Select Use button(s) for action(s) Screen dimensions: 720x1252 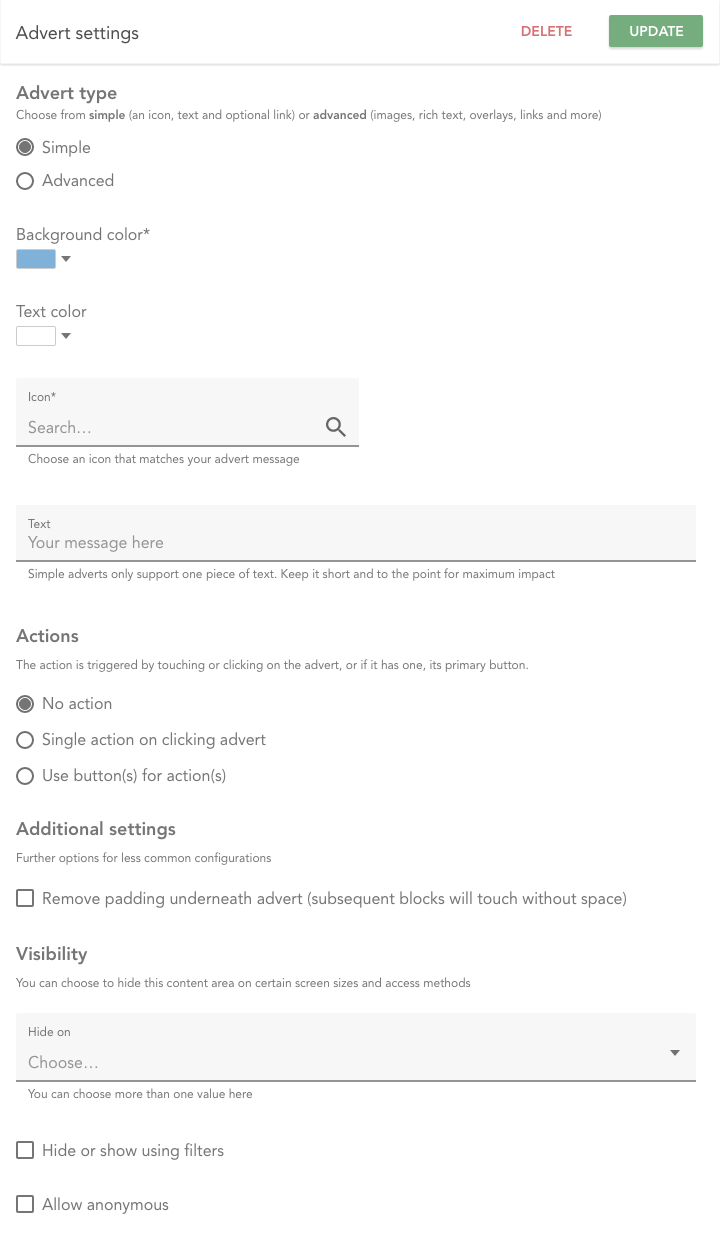[26, 776]
